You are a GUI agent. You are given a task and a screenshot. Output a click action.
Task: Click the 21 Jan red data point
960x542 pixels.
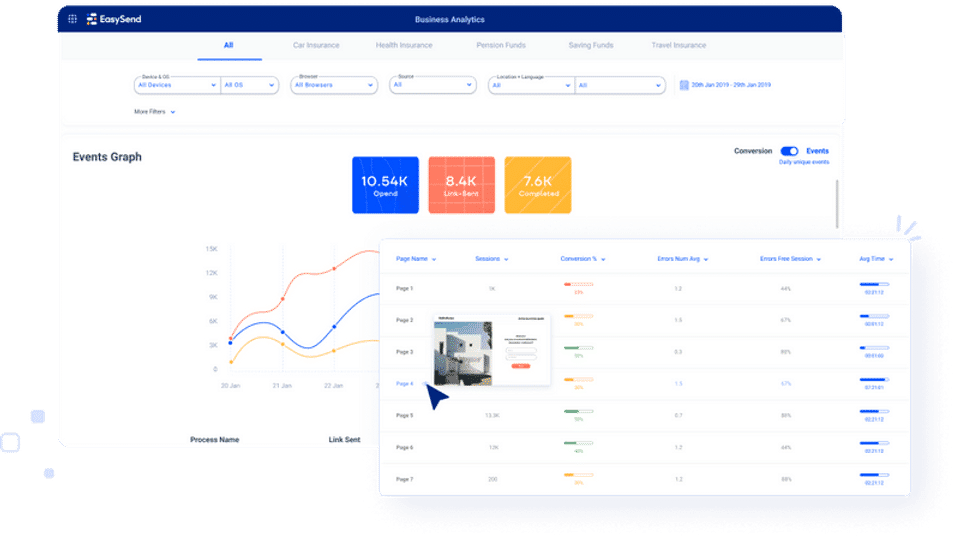(282, 299)
